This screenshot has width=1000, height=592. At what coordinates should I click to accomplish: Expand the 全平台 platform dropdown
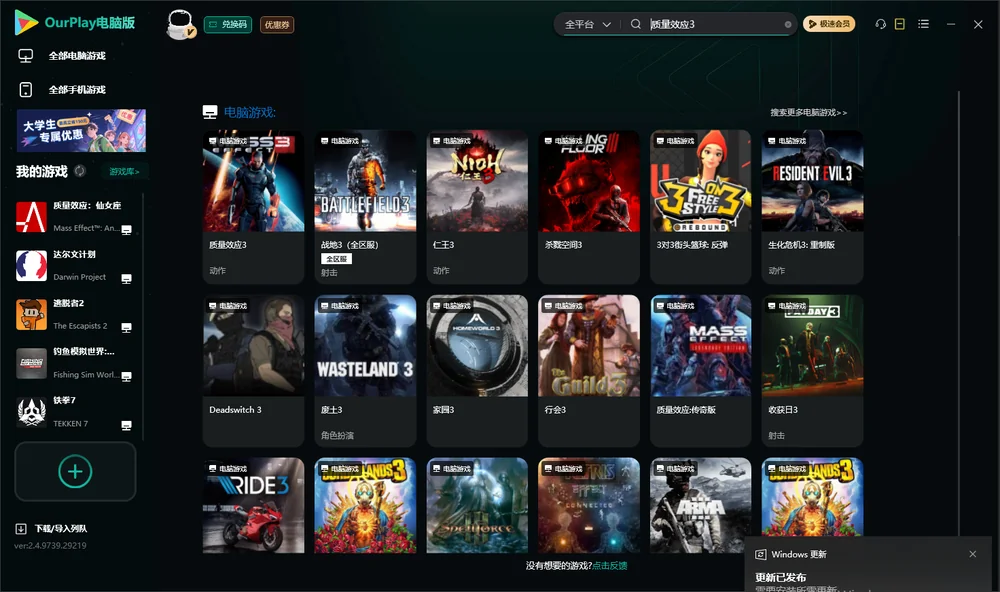(587, 24)
